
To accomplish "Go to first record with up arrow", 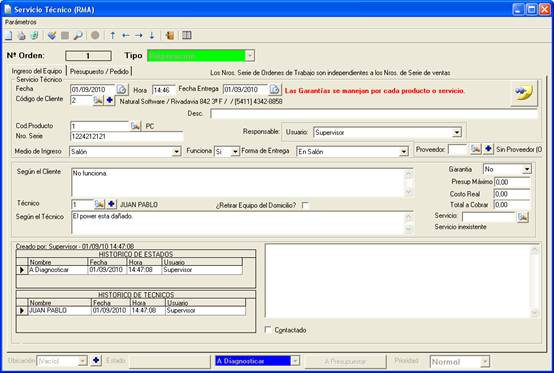I will pyautogui.click(x=112, y=35).
